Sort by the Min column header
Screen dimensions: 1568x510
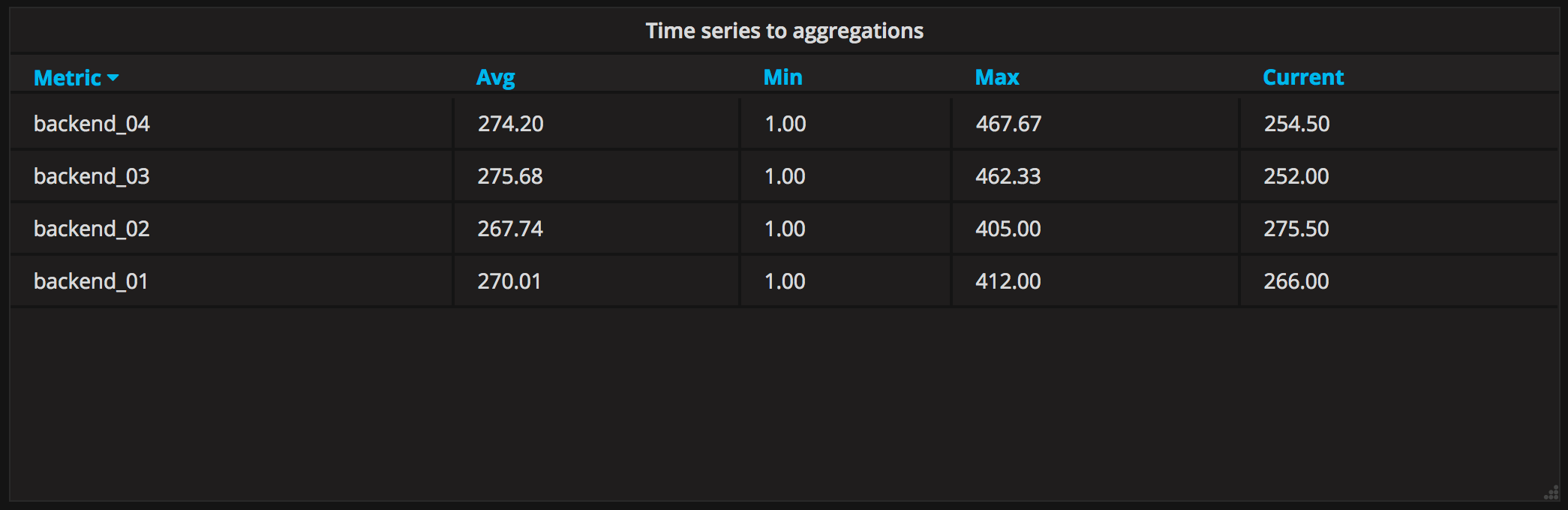click(x=782, y=77)
